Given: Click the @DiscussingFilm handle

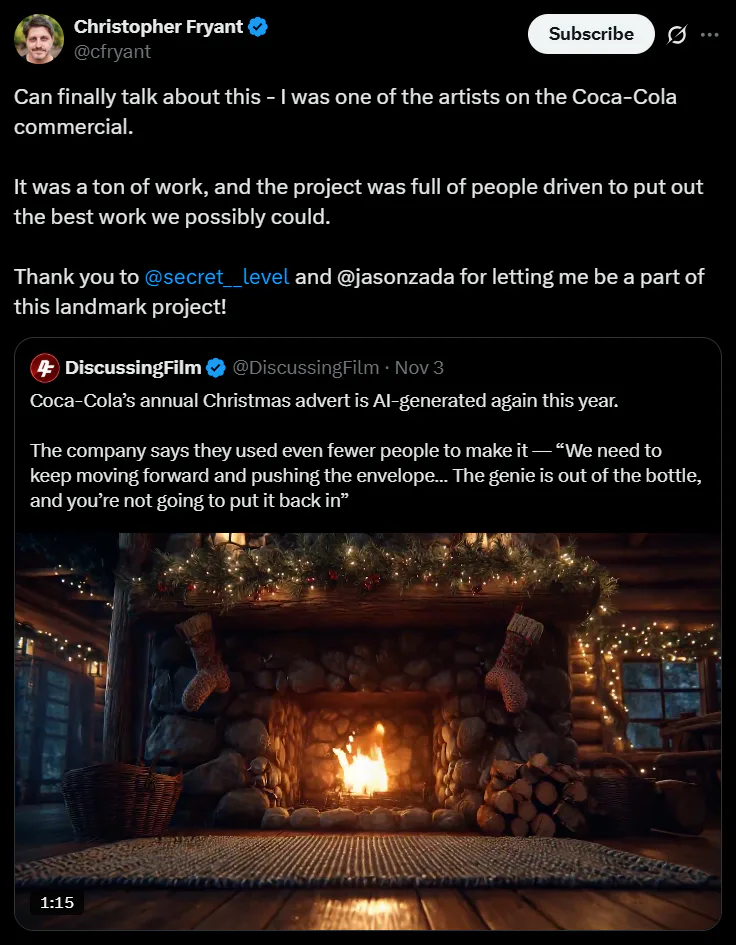Looking at the screenshot, I should [305, 368].
